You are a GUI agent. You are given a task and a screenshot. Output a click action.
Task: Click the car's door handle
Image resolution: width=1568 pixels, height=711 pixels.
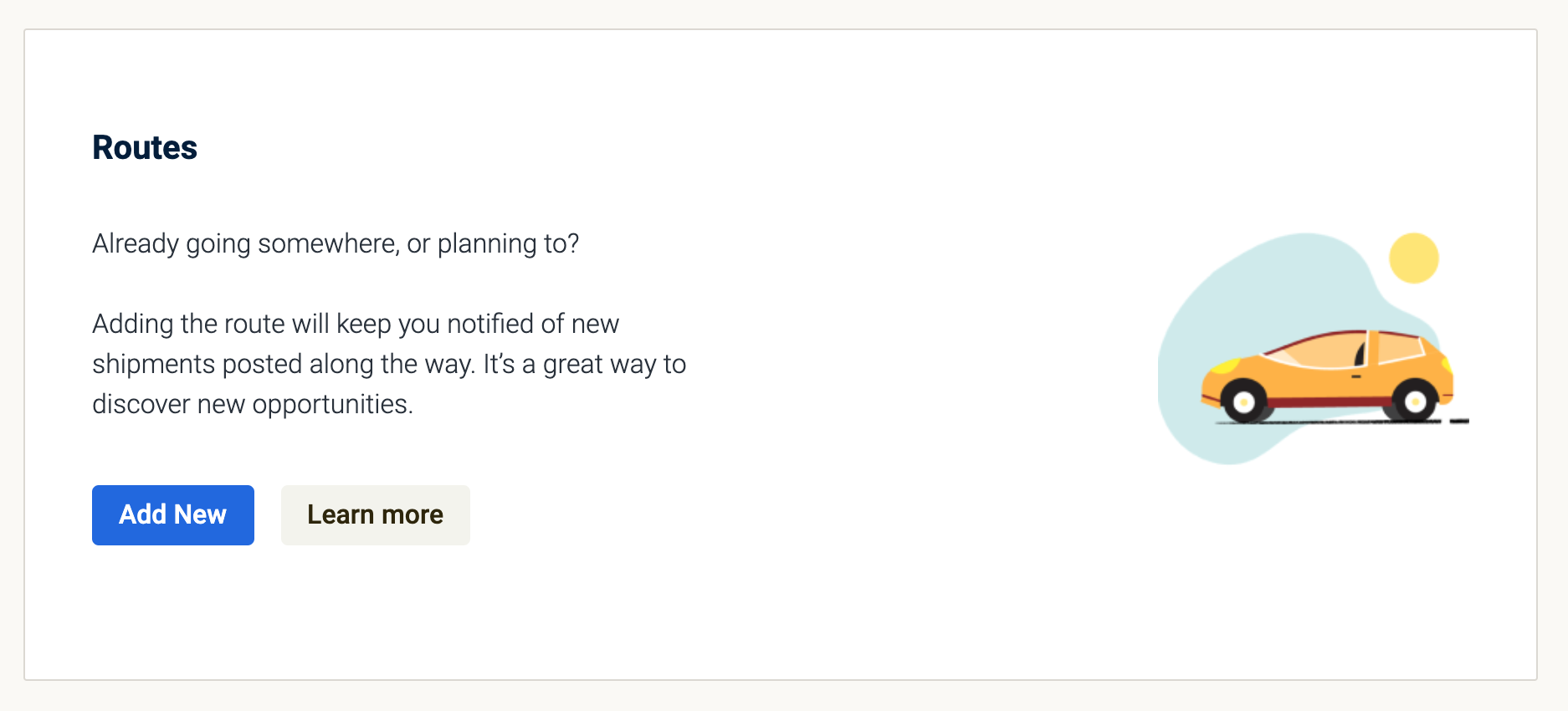click(x=1356, y=377)
